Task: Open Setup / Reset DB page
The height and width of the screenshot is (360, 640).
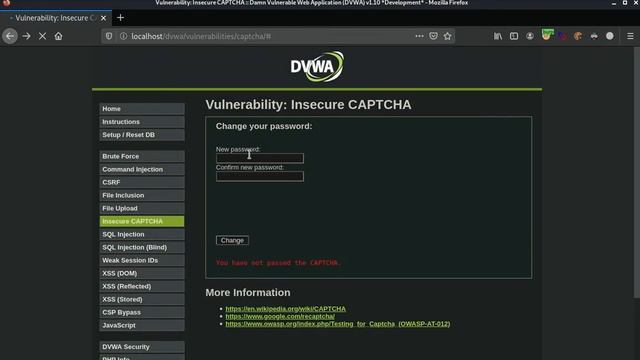Action: 142,135
